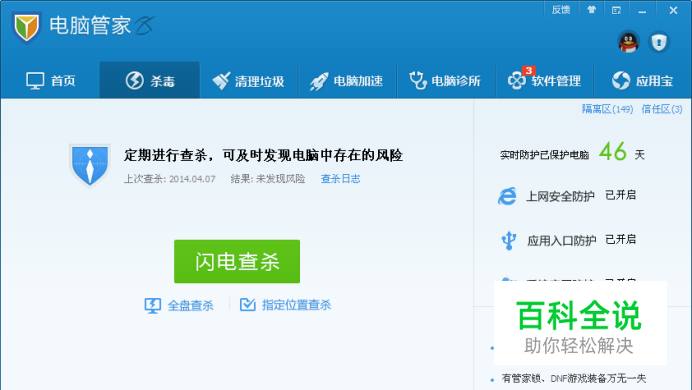The width and height of the screenshot is (692, 390).
Task: Open 信任区(3) trust zone link
Action: click(x=662, y=109)
